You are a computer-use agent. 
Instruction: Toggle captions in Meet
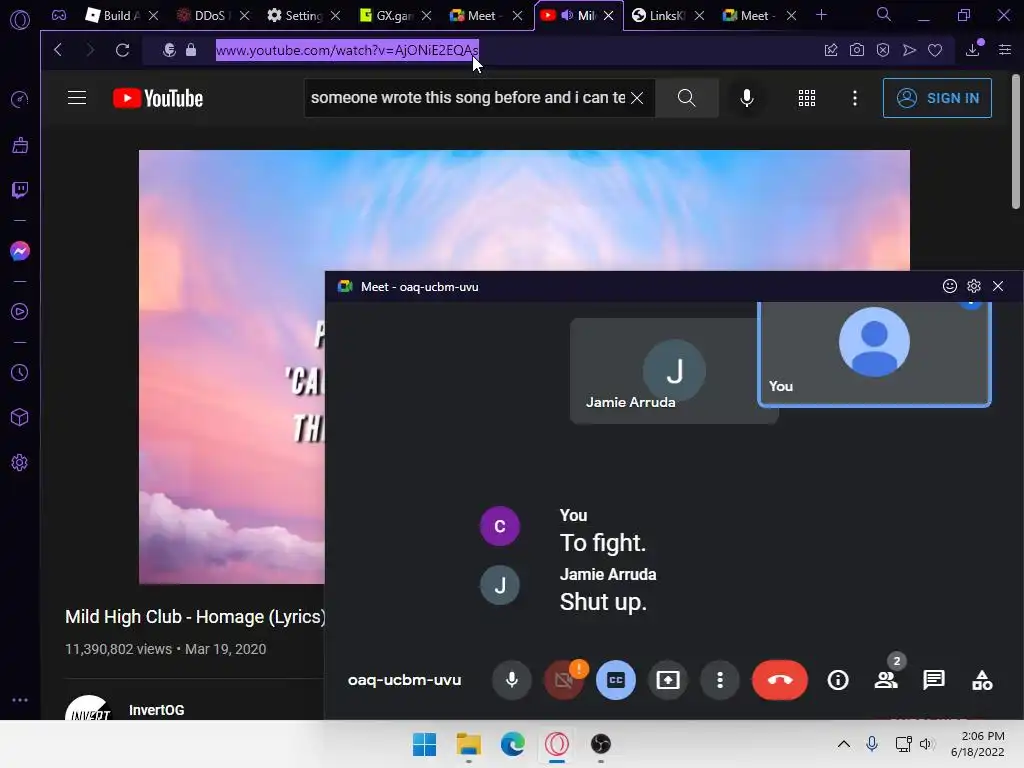tap(616, 680)
